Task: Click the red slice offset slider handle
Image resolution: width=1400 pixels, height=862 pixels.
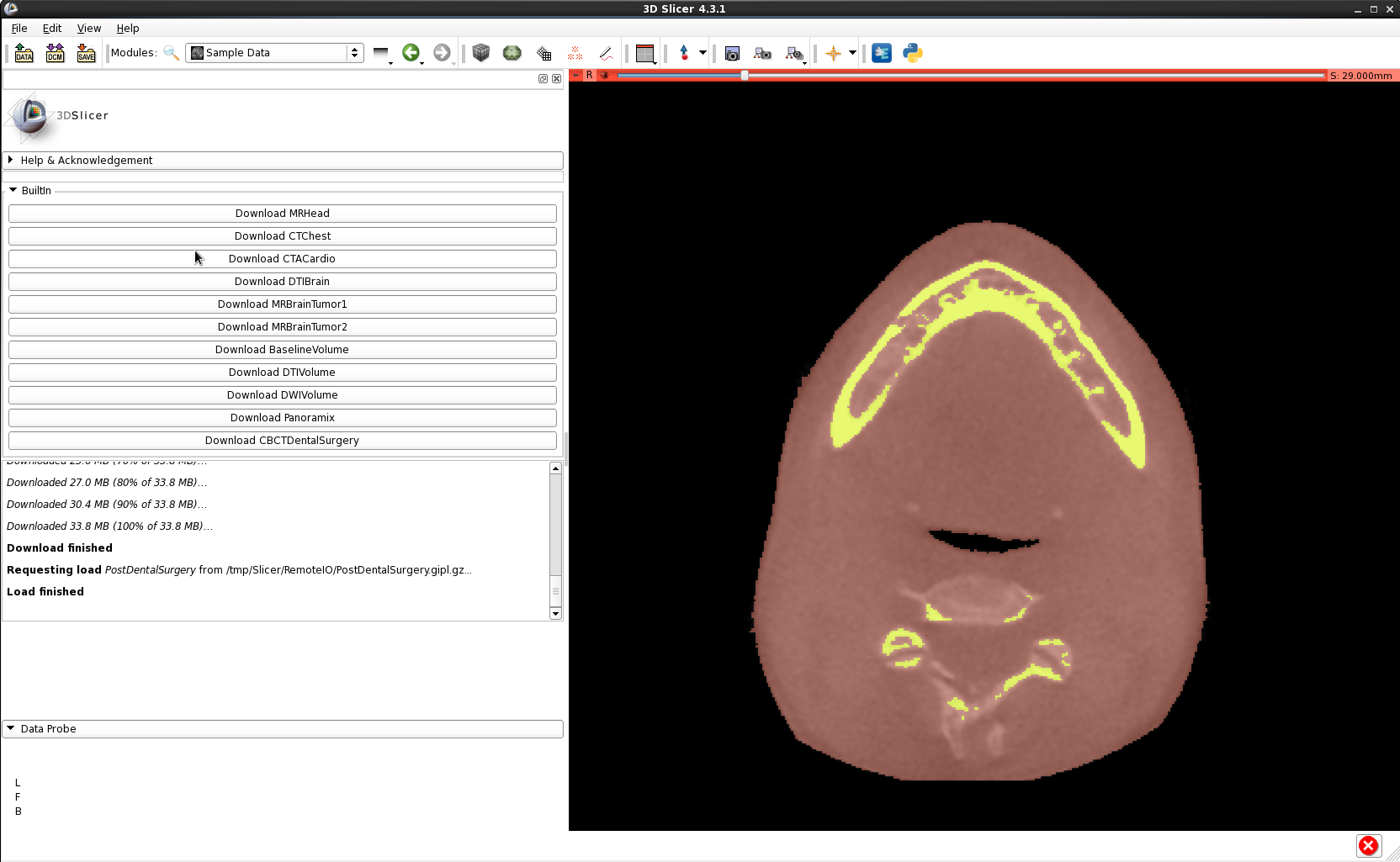Action: pos(745,76)
